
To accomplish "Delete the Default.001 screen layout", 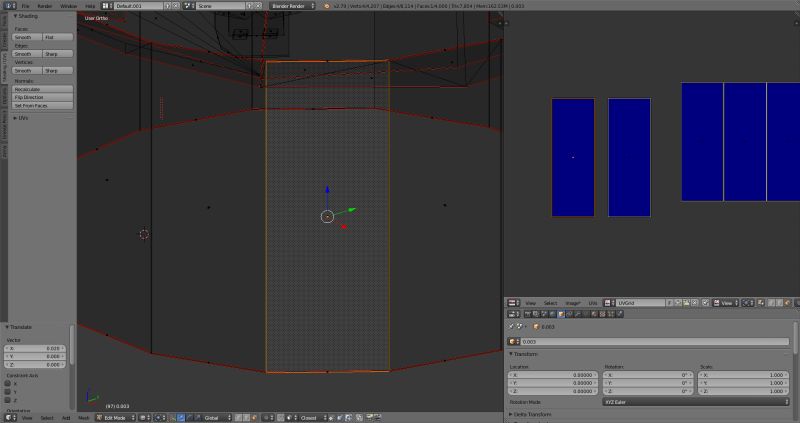I will tap(176, 6).
